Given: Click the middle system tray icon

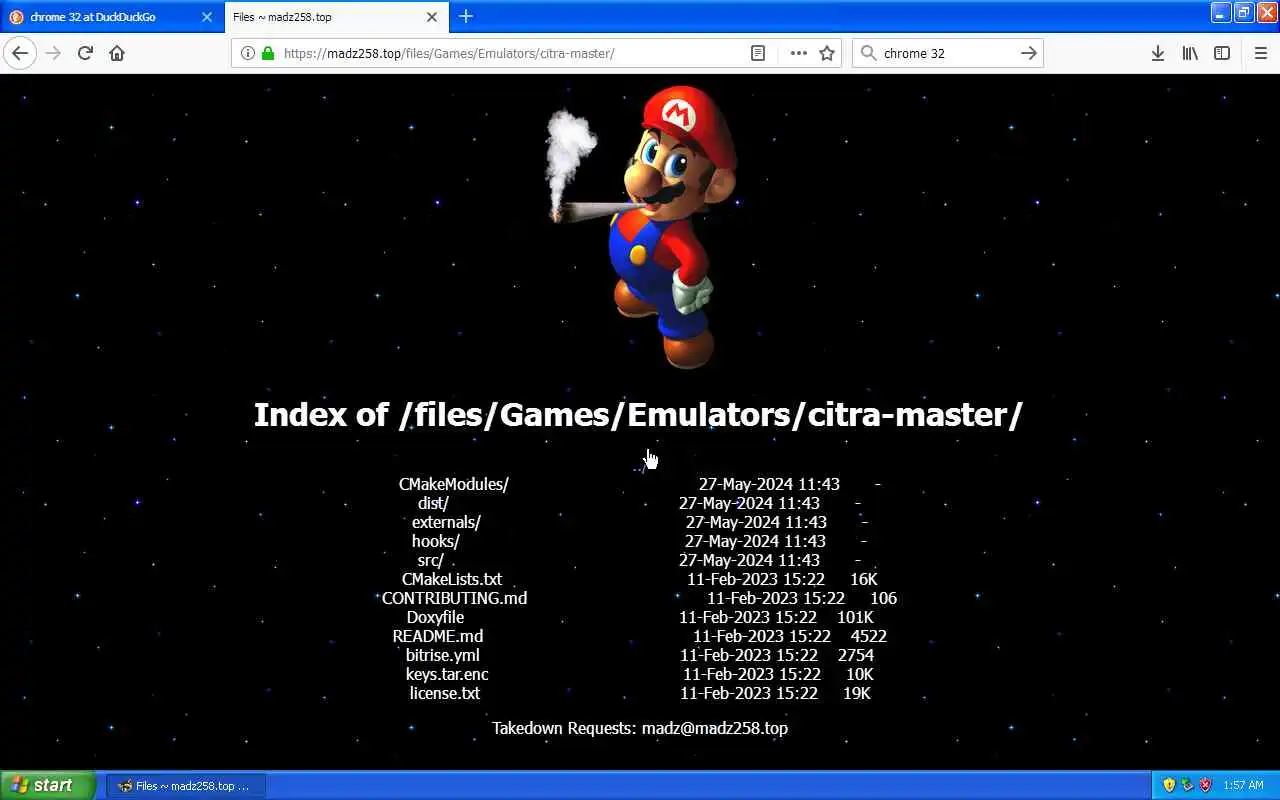Looking at the screenshot, I should 1187,786.
